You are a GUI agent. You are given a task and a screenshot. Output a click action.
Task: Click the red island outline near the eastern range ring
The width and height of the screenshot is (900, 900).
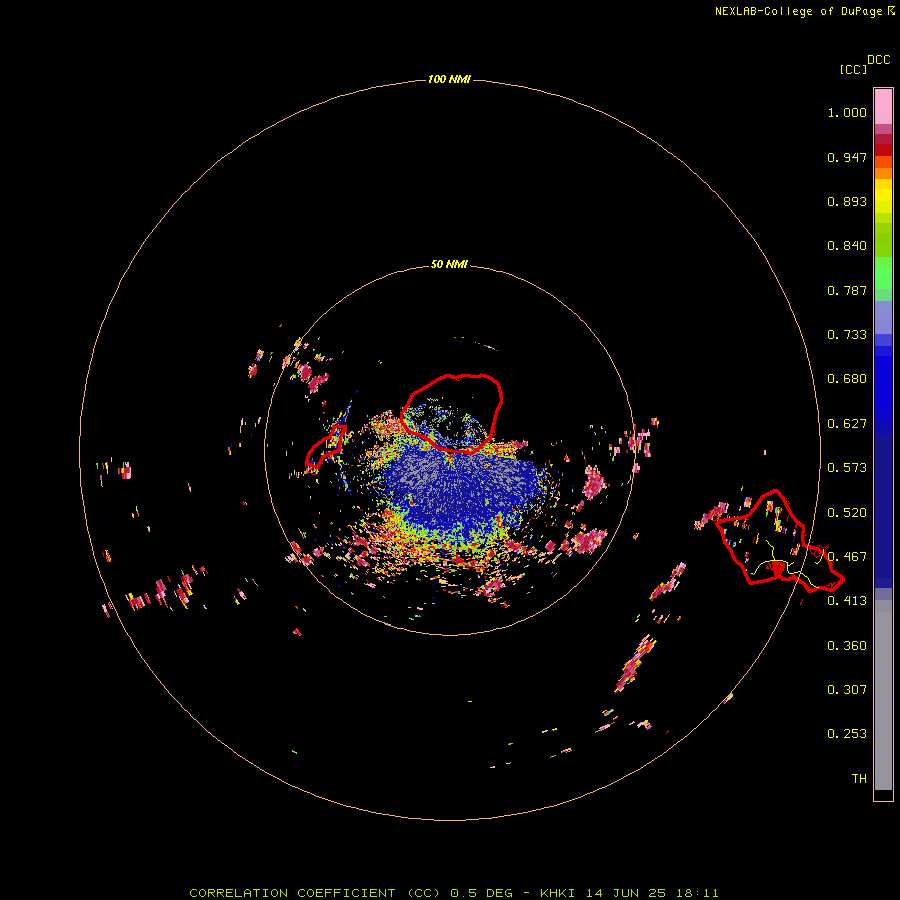(x=778, y=541)
